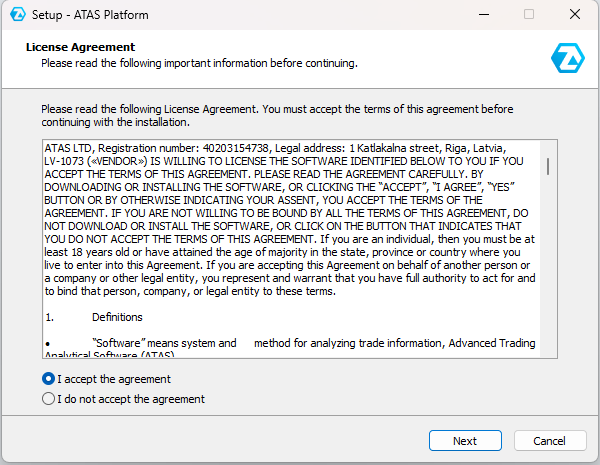Click the "1. Definitions" line in license
600x465 pixels.
point(94,317)
